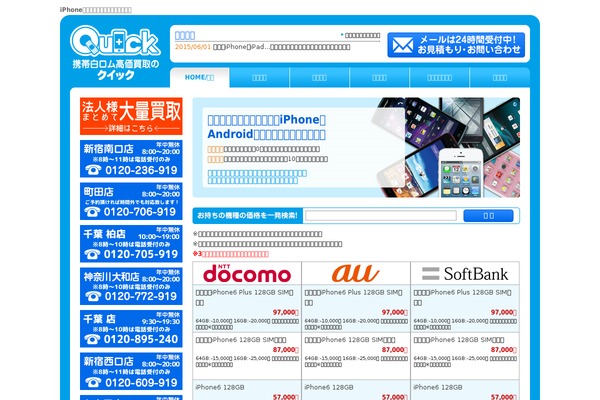Open the 町田店 shop banner

click(131, 201)
